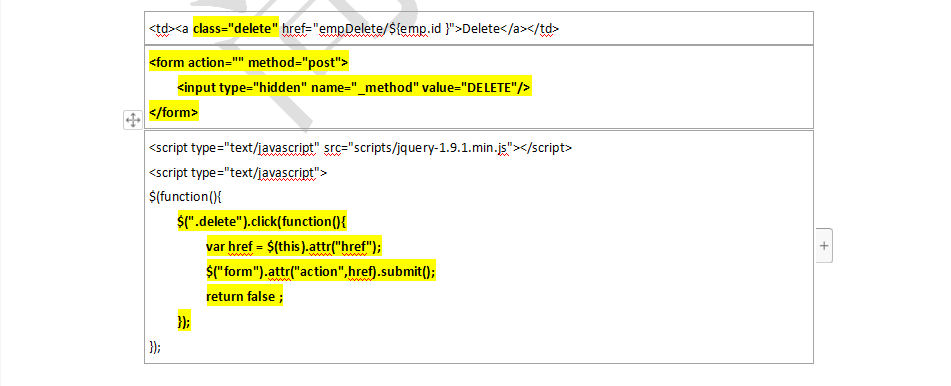Click the $(".delete").click(function(){ line
The height and width of the screenshot is (386, 951).
[261, 222]
